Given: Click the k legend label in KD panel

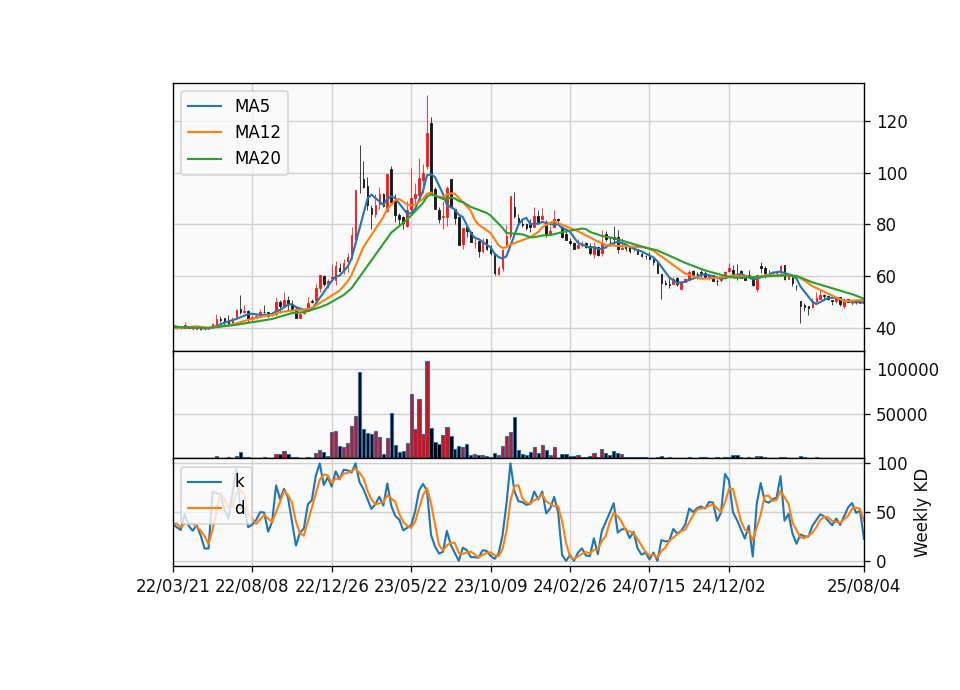Looking at the screenshot, I should (239, 481).
